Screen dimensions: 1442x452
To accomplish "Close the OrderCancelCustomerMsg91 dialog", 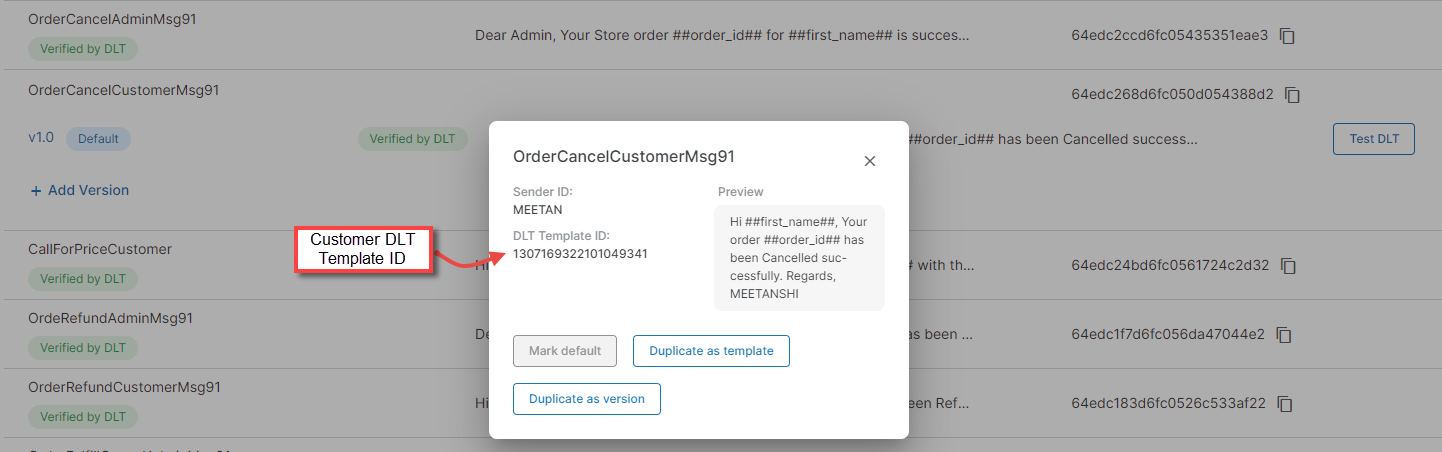I will pos(870,161).
